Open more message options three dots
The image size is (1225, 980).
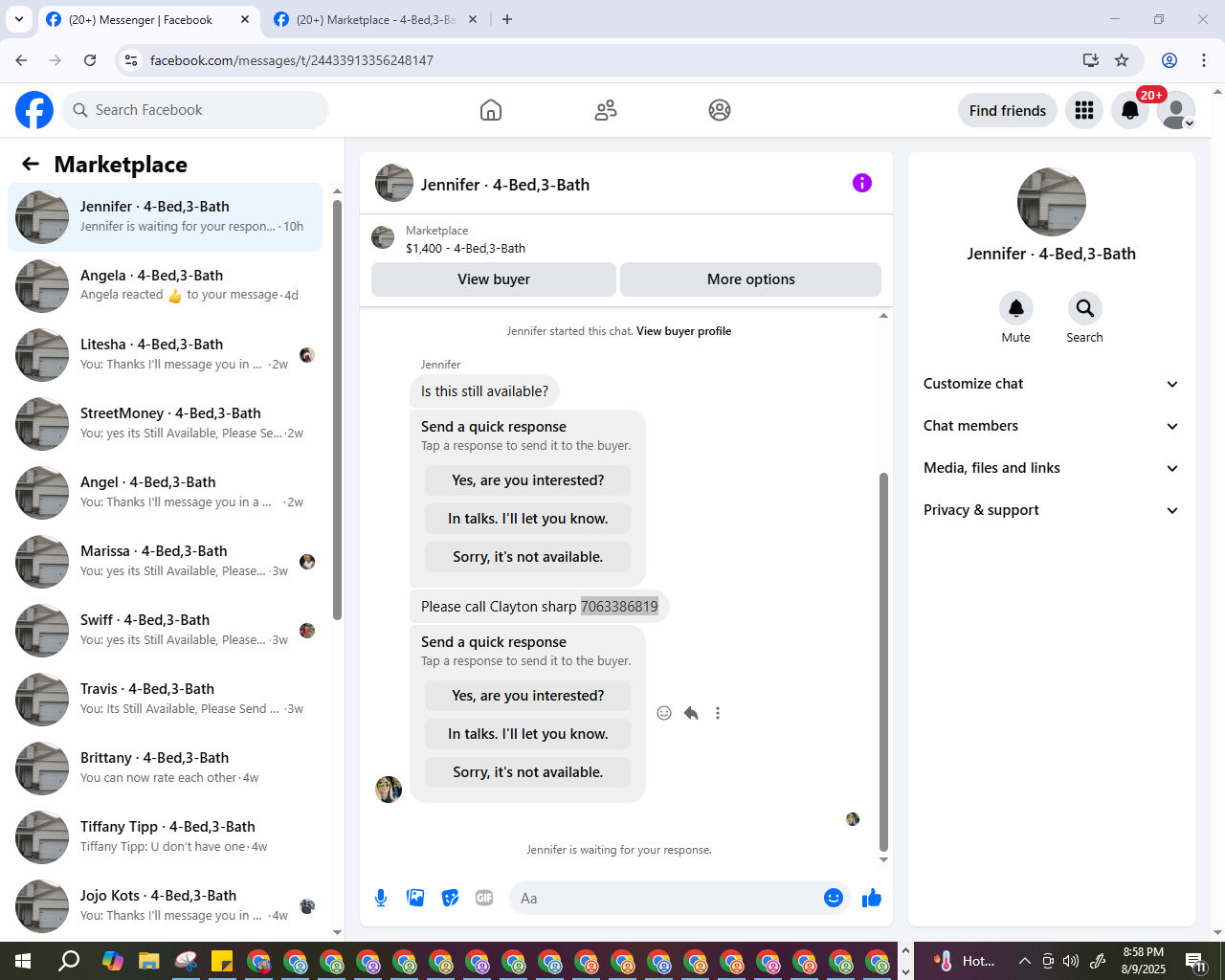tap(718, 713)
